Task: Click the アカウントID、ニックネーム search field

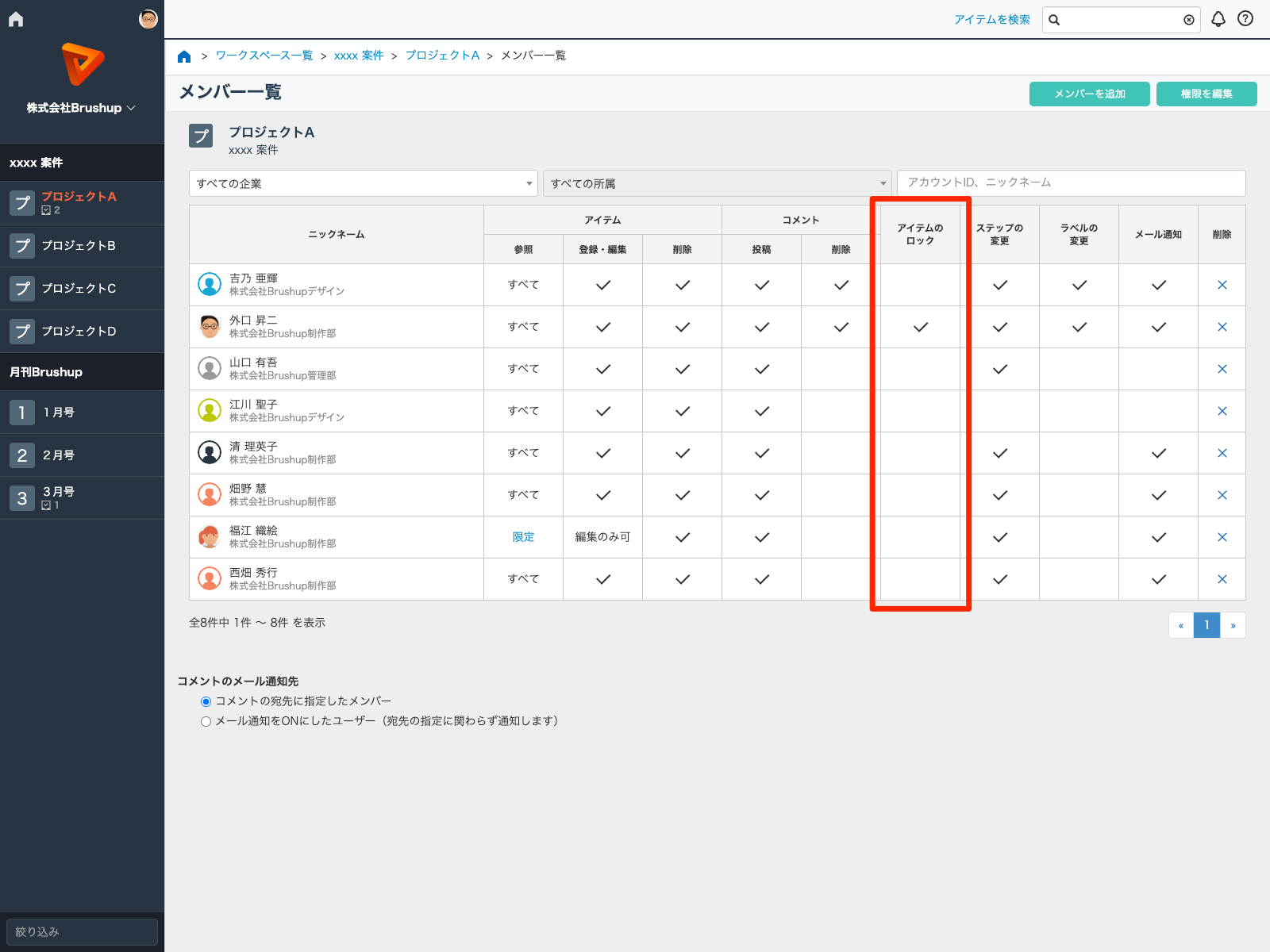Action: (1070, 182)
